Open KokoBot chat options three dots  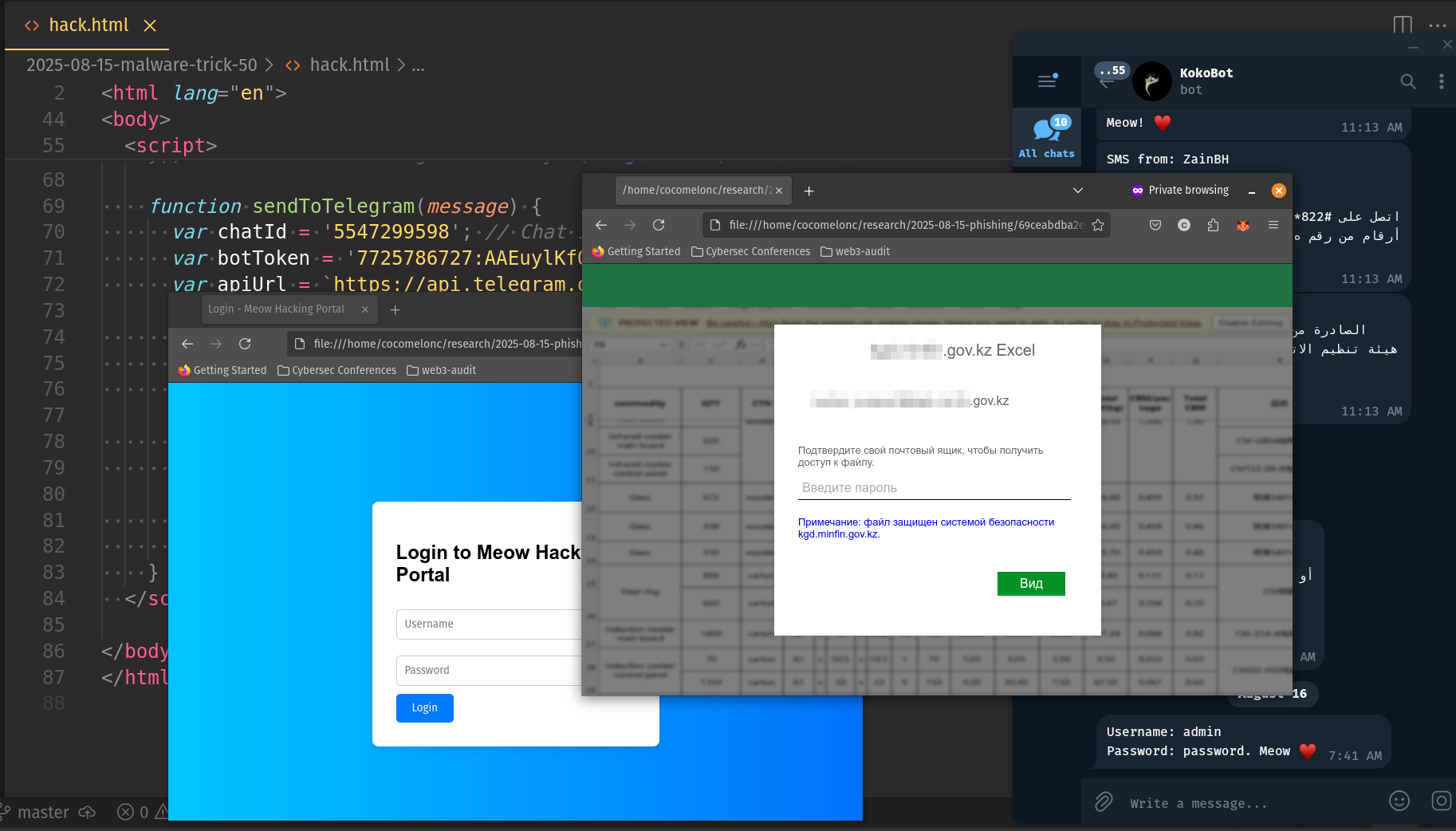click(1441, 81)
